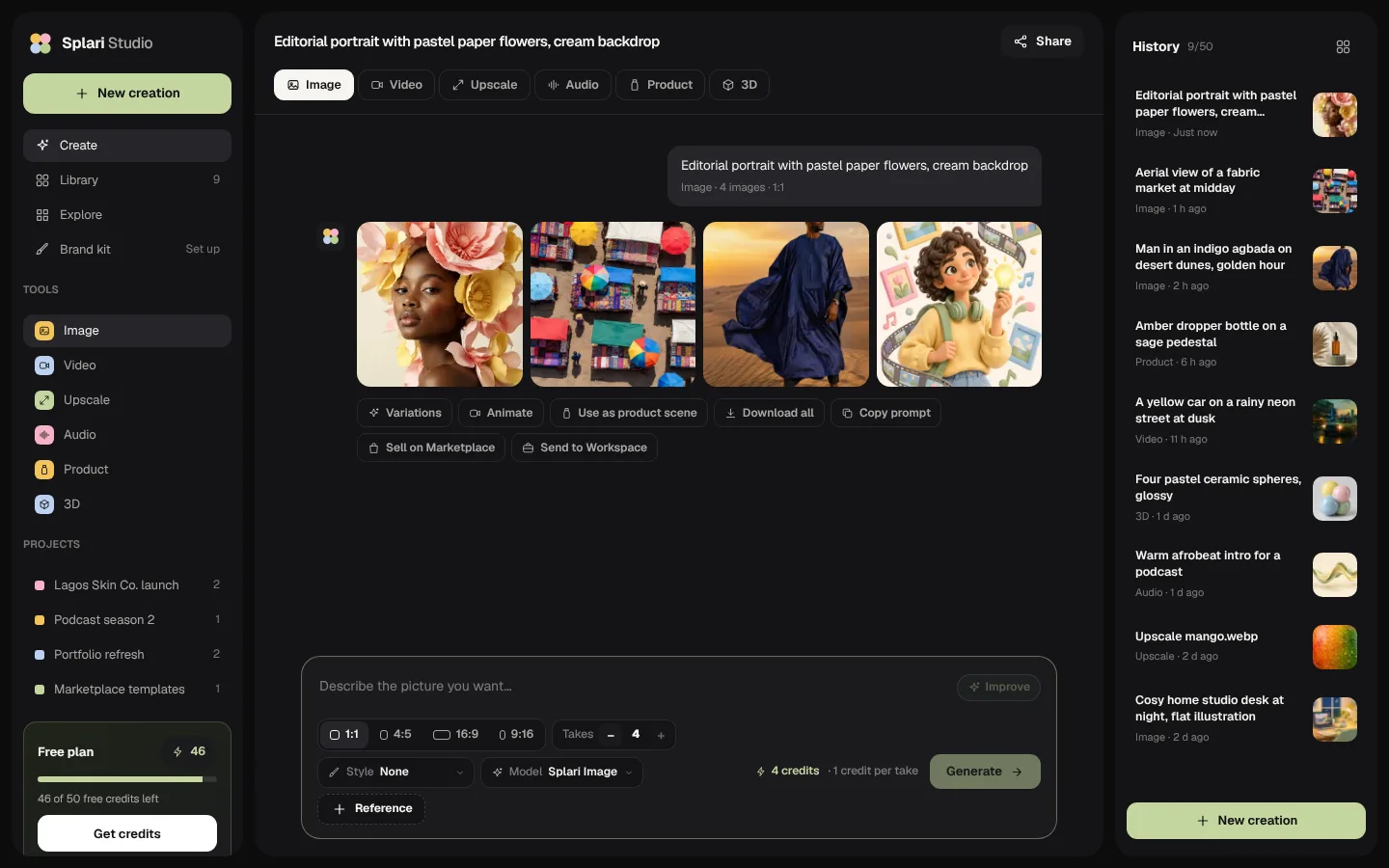Go to Library in sidebar
Image resolution: width=1389 pixels, height=868 pixels.
point(127,180)
